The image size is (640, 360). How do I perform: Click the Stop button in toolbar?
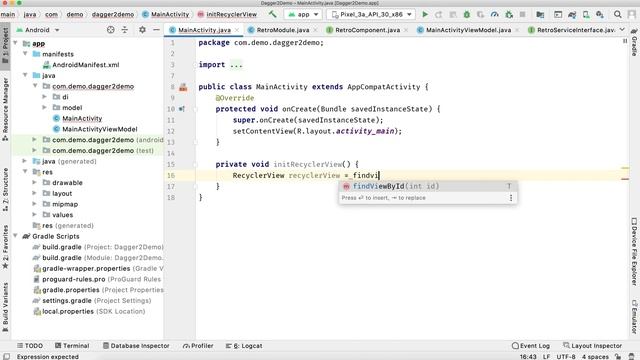[522, 14]
